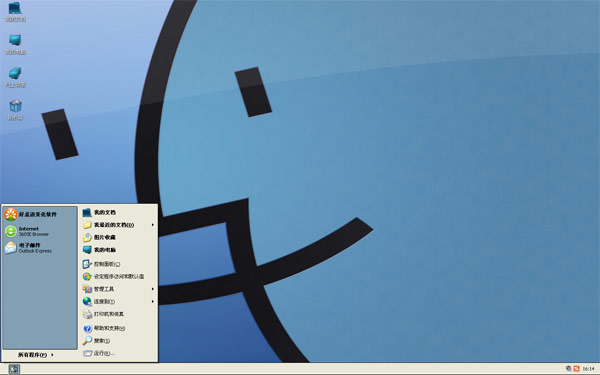Screen dimensions: 600x375
Task: Select the monitor-shaped desktop icon
Action: point(15,44)
